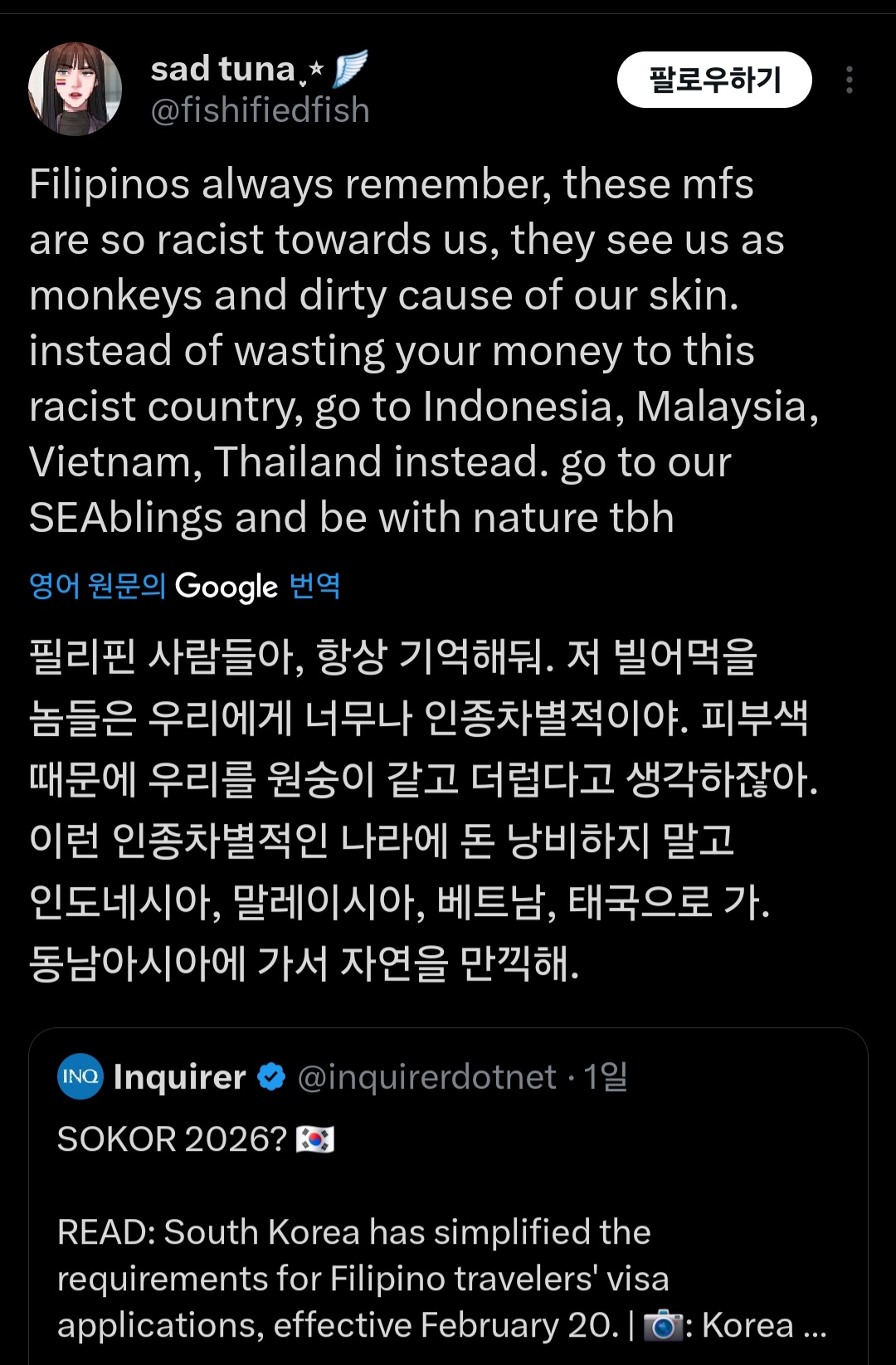Click the Inquirer account name
The height and width of the screenshot is (1365, 896).
coord(179,1077)
